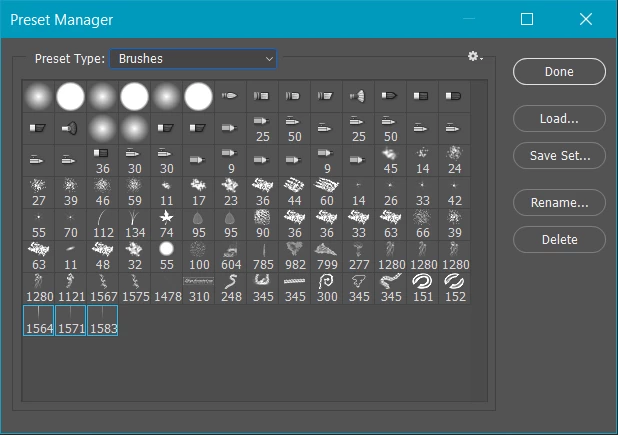Select the star brush labeled 70

pyautogui.click(x=71, y=225)
